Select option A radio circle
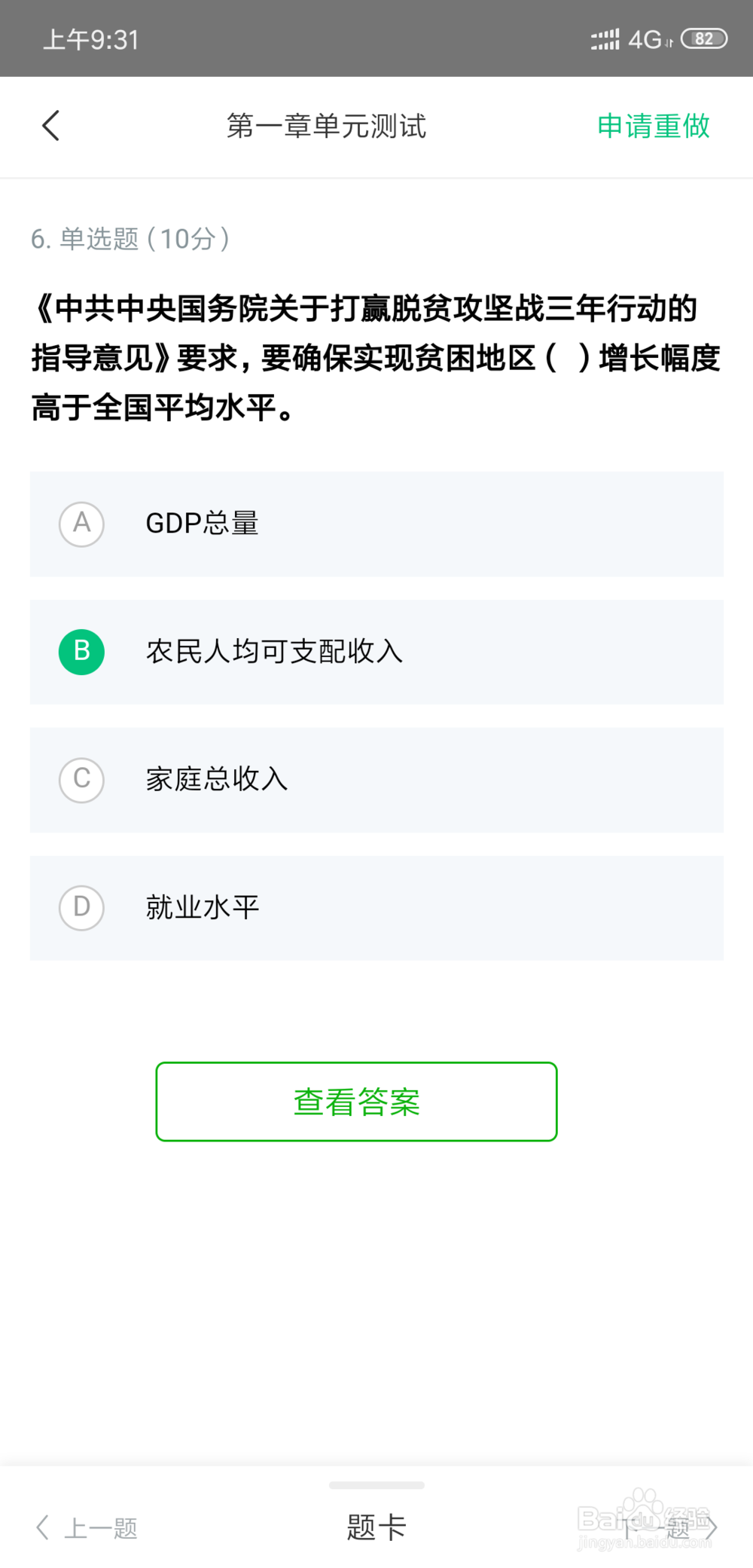 (81, 524)
